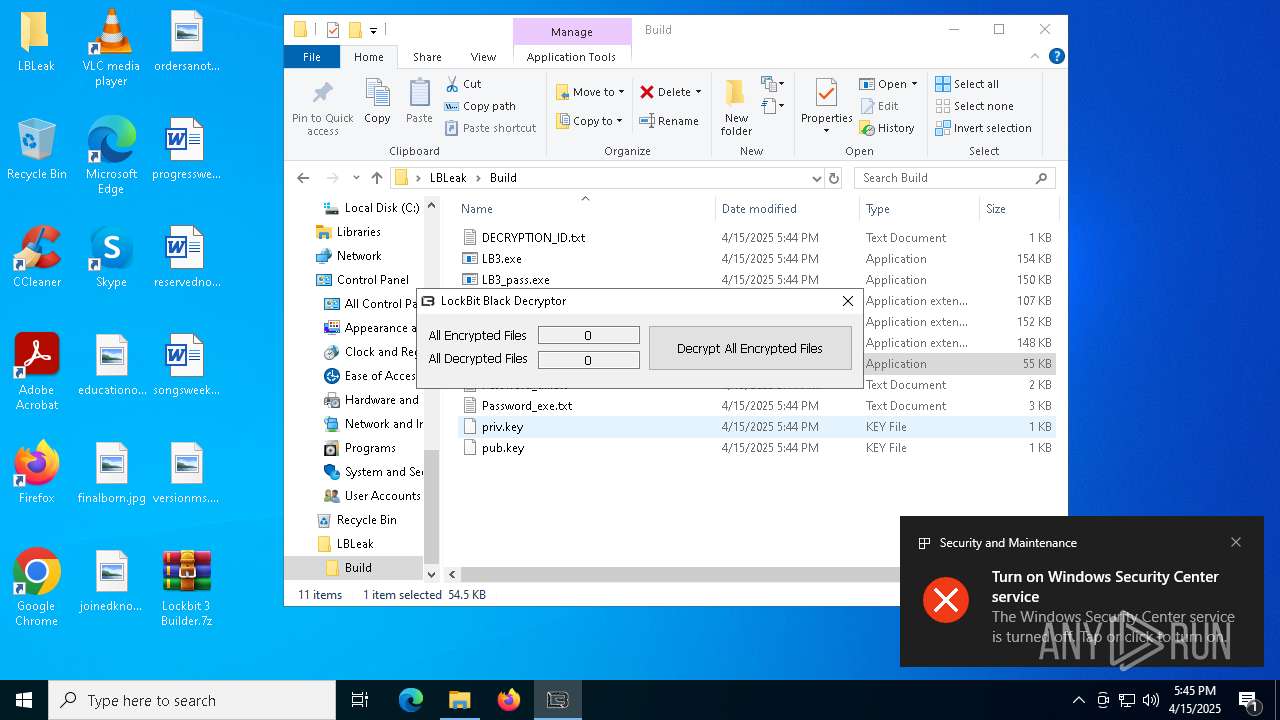Collapse the ribbon with the chevron
Image resolution: width=1280 pixels, height=720 pixels.
[x=1036, y=57]
